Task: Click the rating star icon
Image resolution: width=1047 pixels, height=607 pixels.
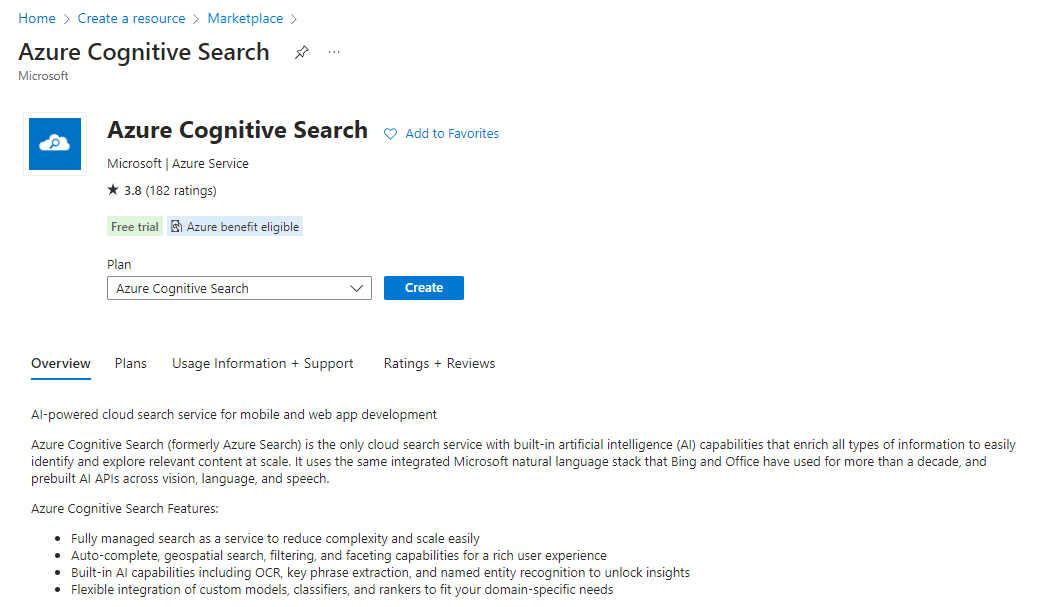Action: click(x=113, y=190)
